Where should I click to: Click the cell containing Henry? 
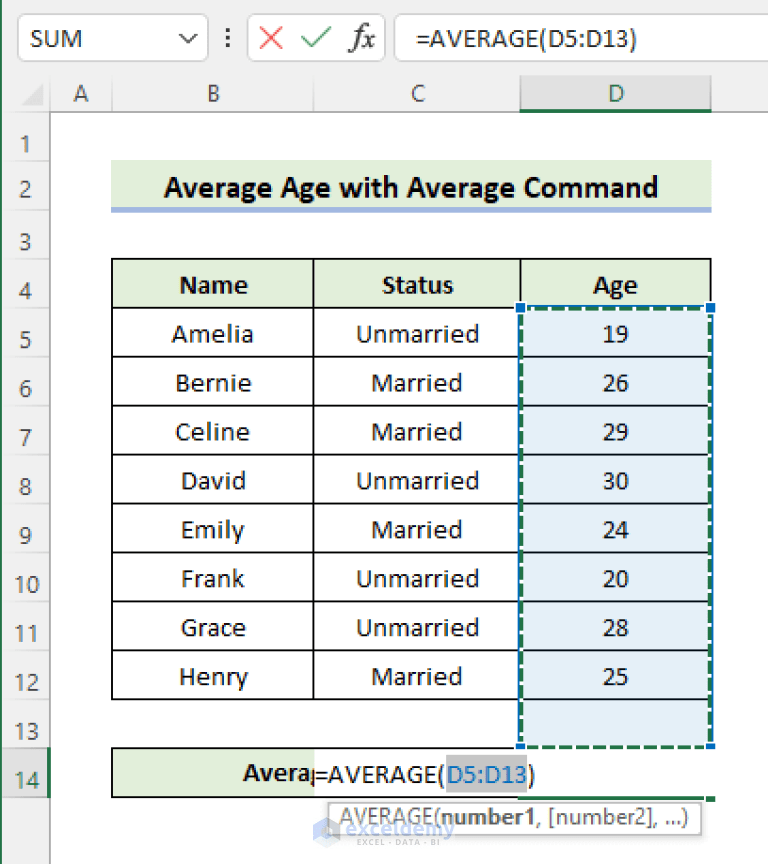click(x=213, y=676)
